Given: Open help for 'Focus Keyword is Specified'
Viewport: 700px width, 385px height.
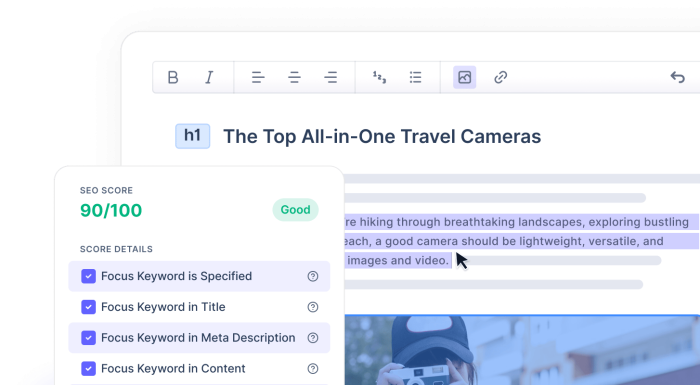Looking at the screenshot, I should pos(313,276).
